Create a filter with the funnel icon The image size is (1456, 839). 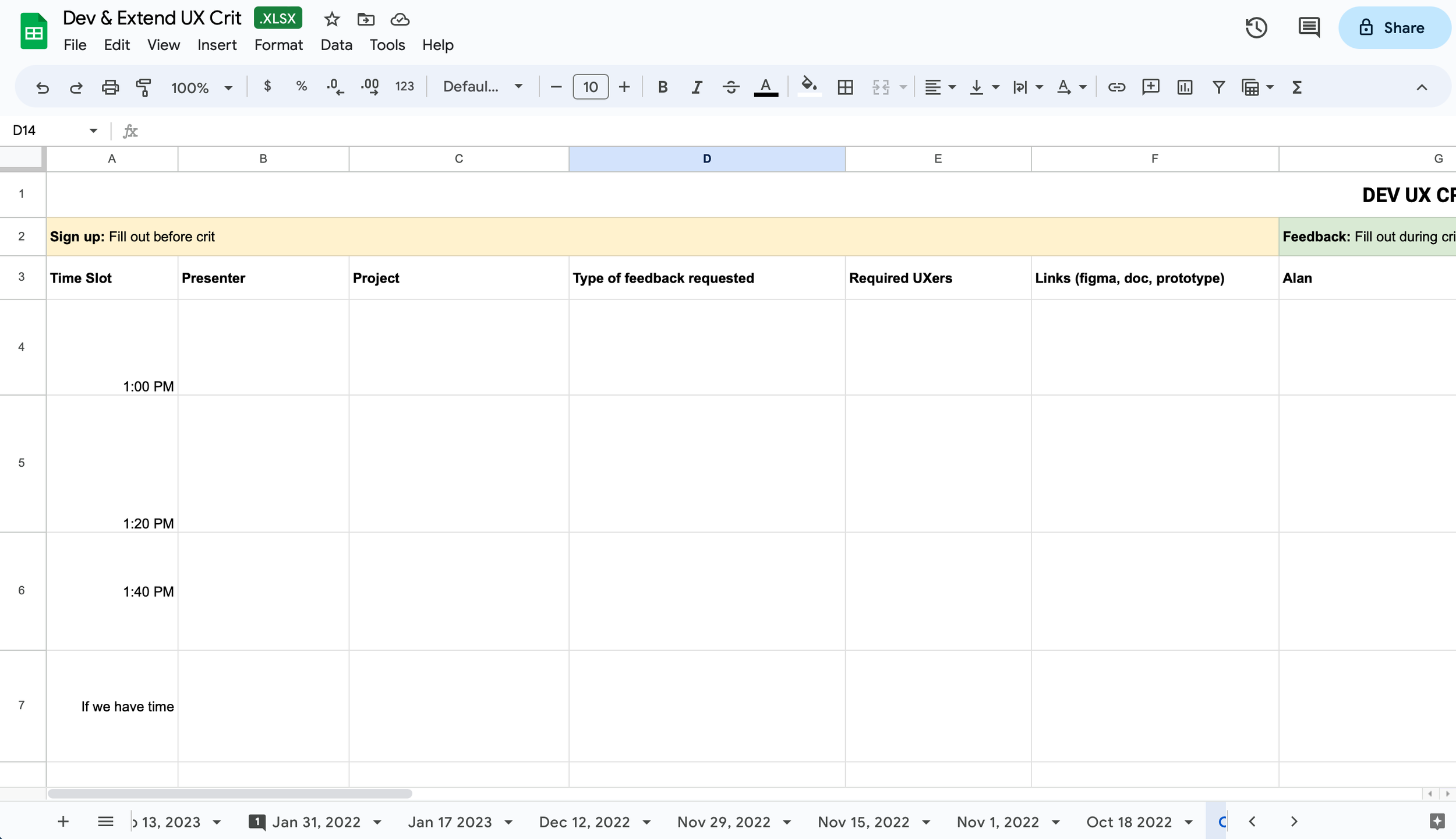[1218, 87]
